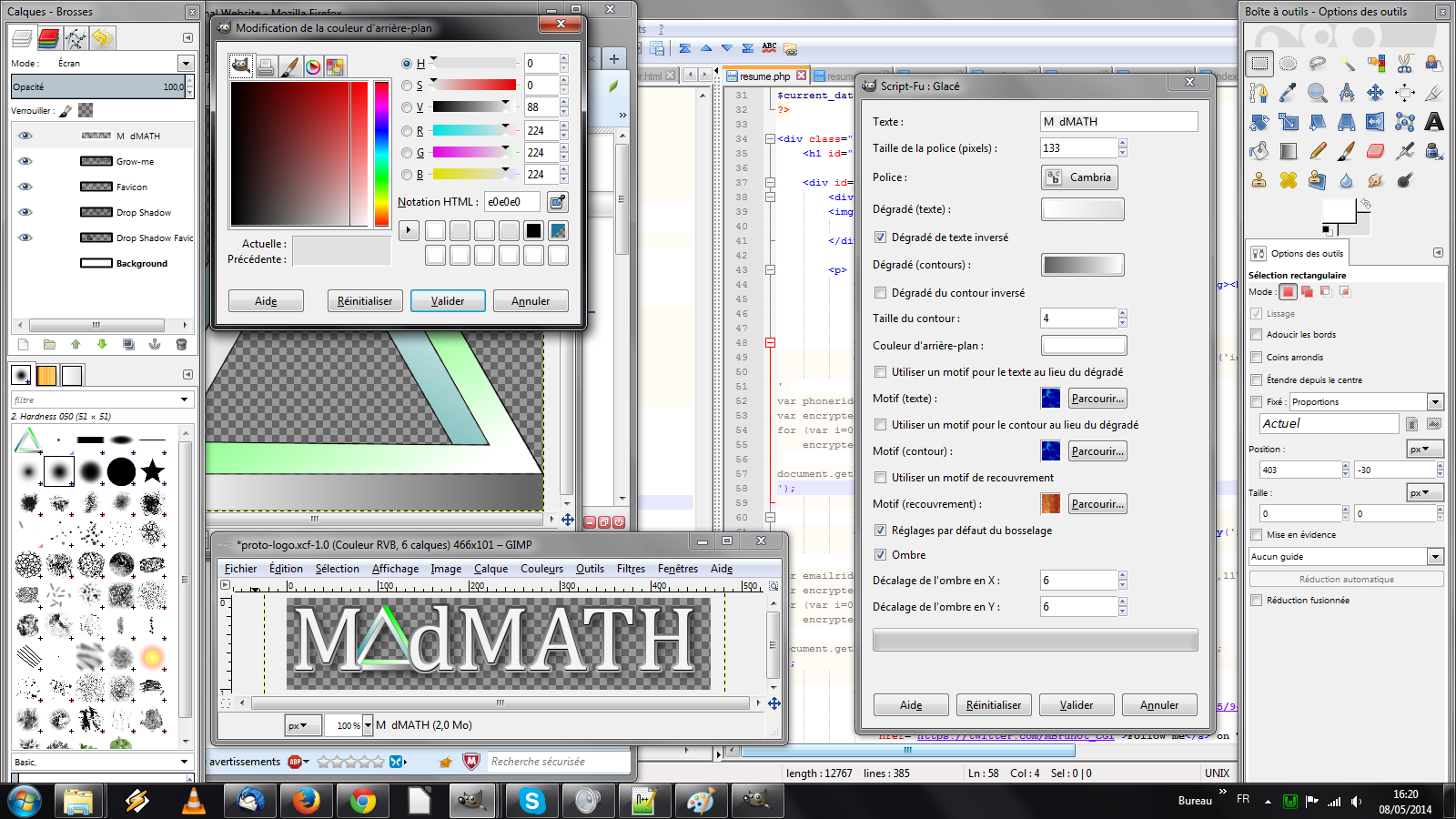Open the Calque menu
1456x819 pixels.
coord(490,569)
